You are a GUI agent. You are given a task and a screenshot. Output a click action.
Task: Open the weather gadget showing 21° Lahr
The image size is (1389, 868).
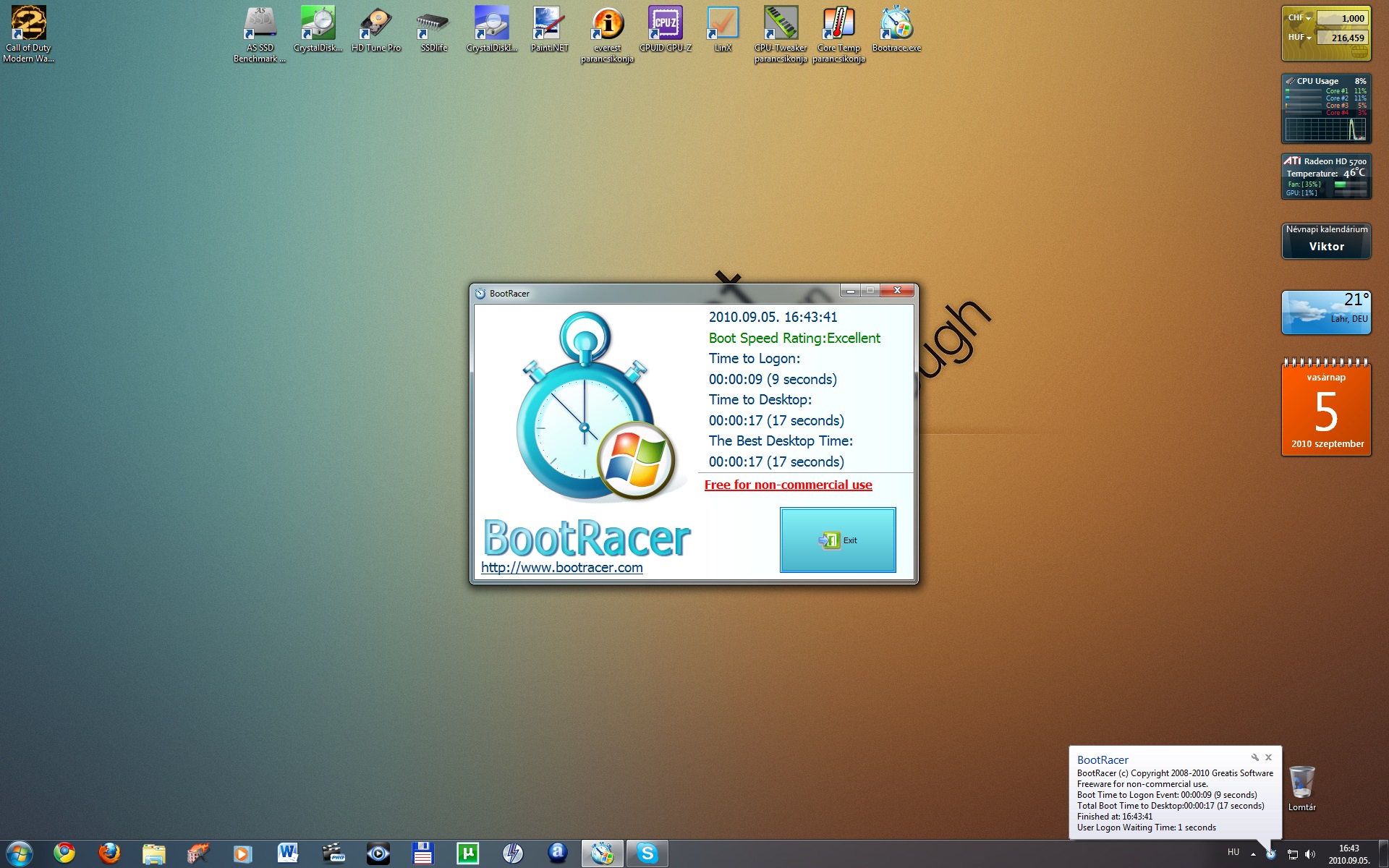pyautogui.click(x=1326, y=312)
